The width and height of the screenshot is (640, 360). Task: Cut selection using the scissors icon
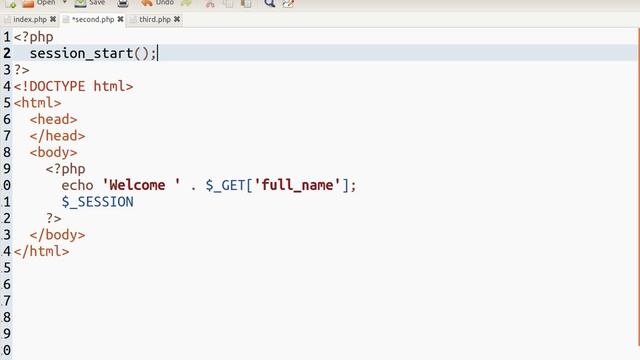coord(210,4)
